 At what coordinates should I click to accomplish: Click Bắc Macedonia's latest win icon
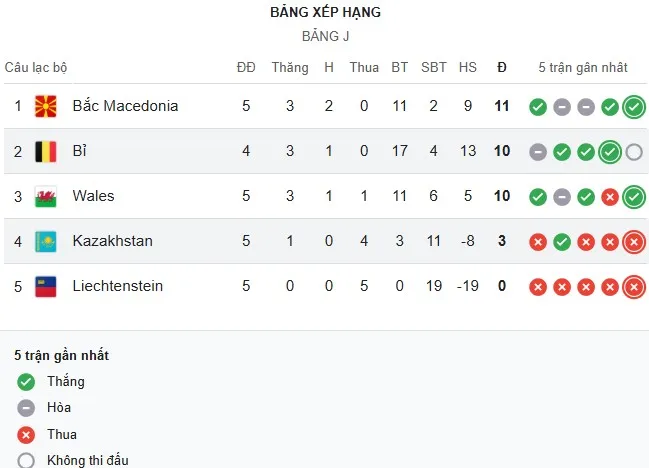click(x=633, y=106)
